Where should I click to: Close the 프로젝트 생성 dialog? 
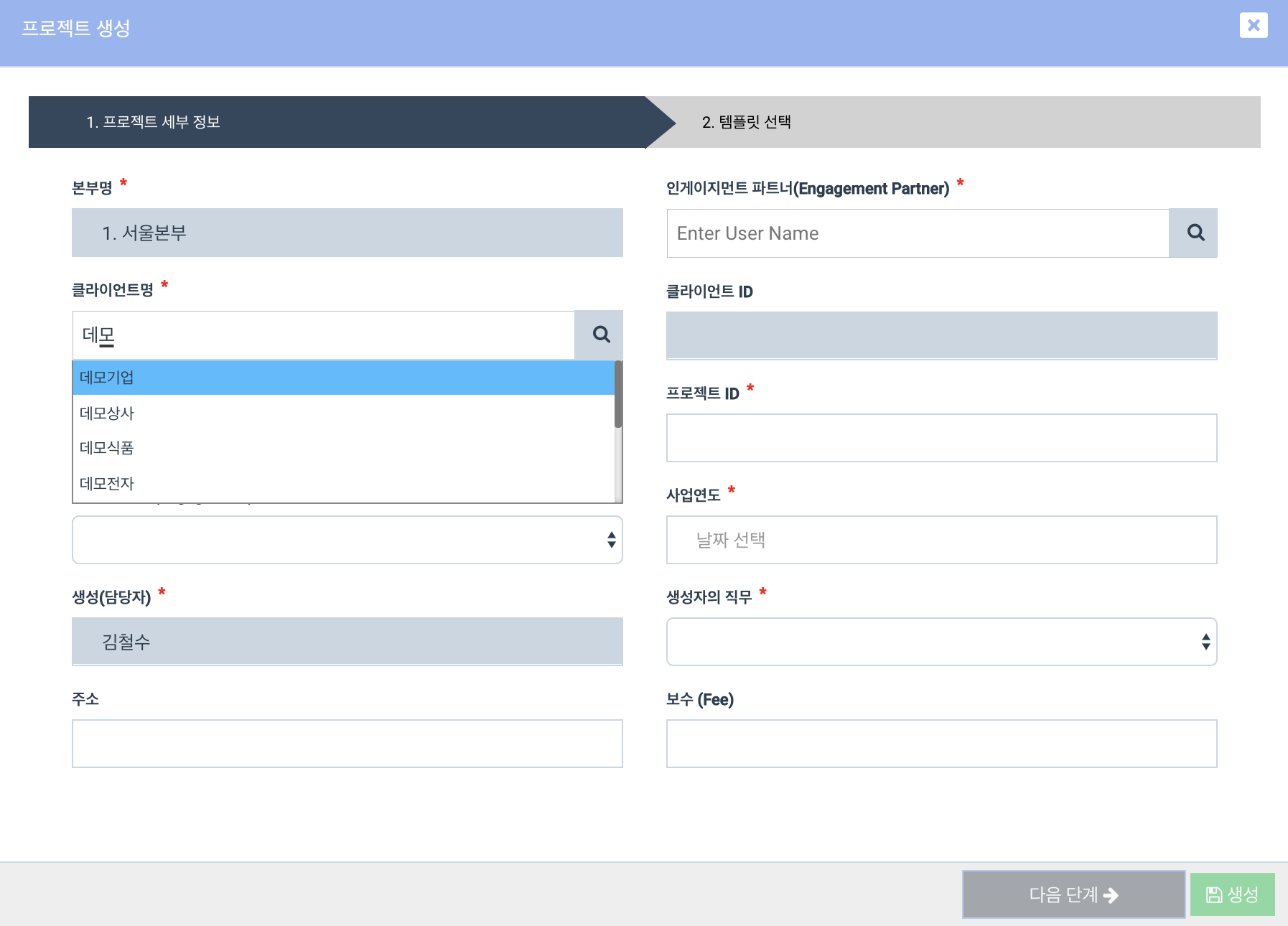(1254, 26)
